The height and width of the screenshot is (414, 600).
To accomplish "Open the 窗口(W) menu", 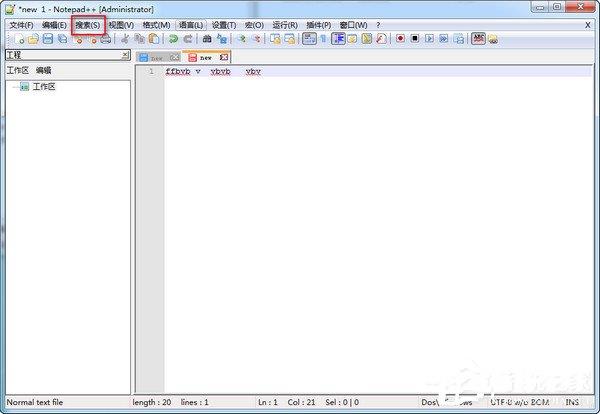I will (x=353, y=25).
